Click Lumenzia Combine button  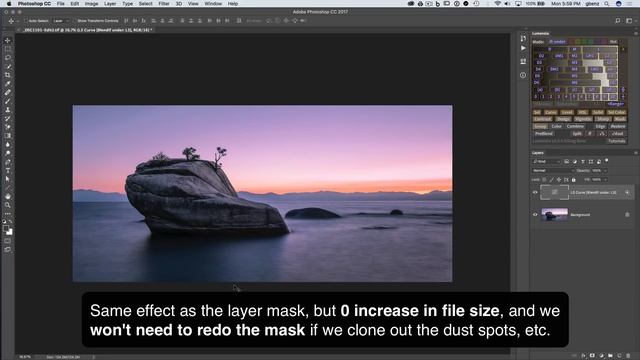pyautogui.click(x=576, y=127)
